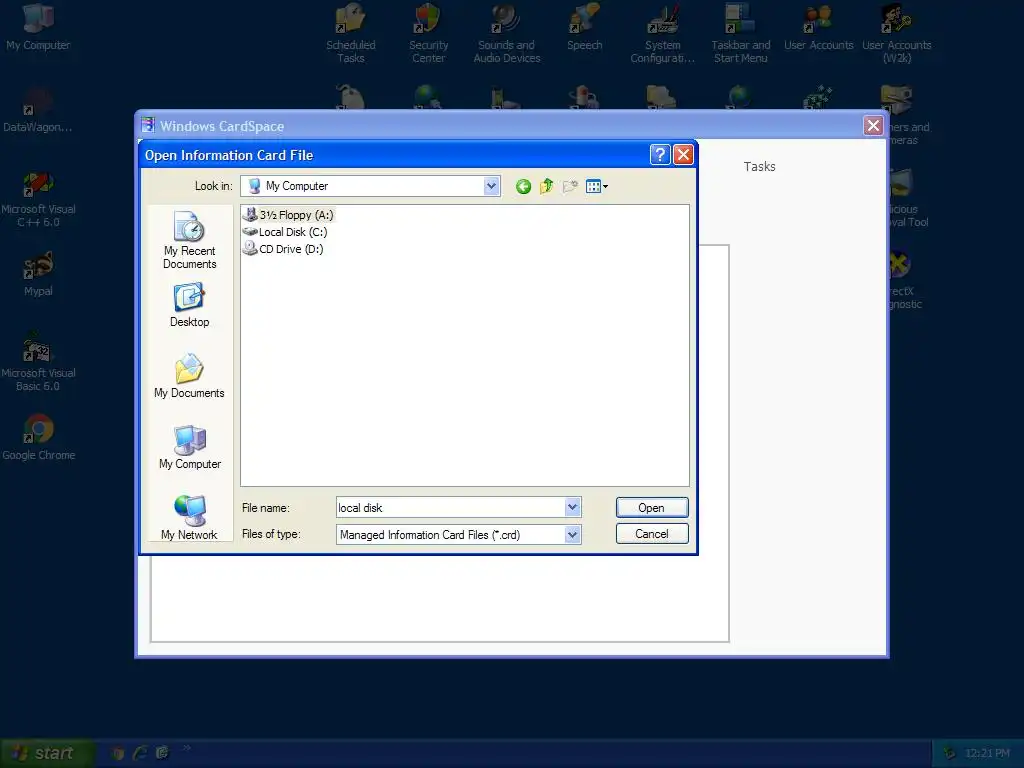Click the dialog Help question-mark button

[660, 155]
